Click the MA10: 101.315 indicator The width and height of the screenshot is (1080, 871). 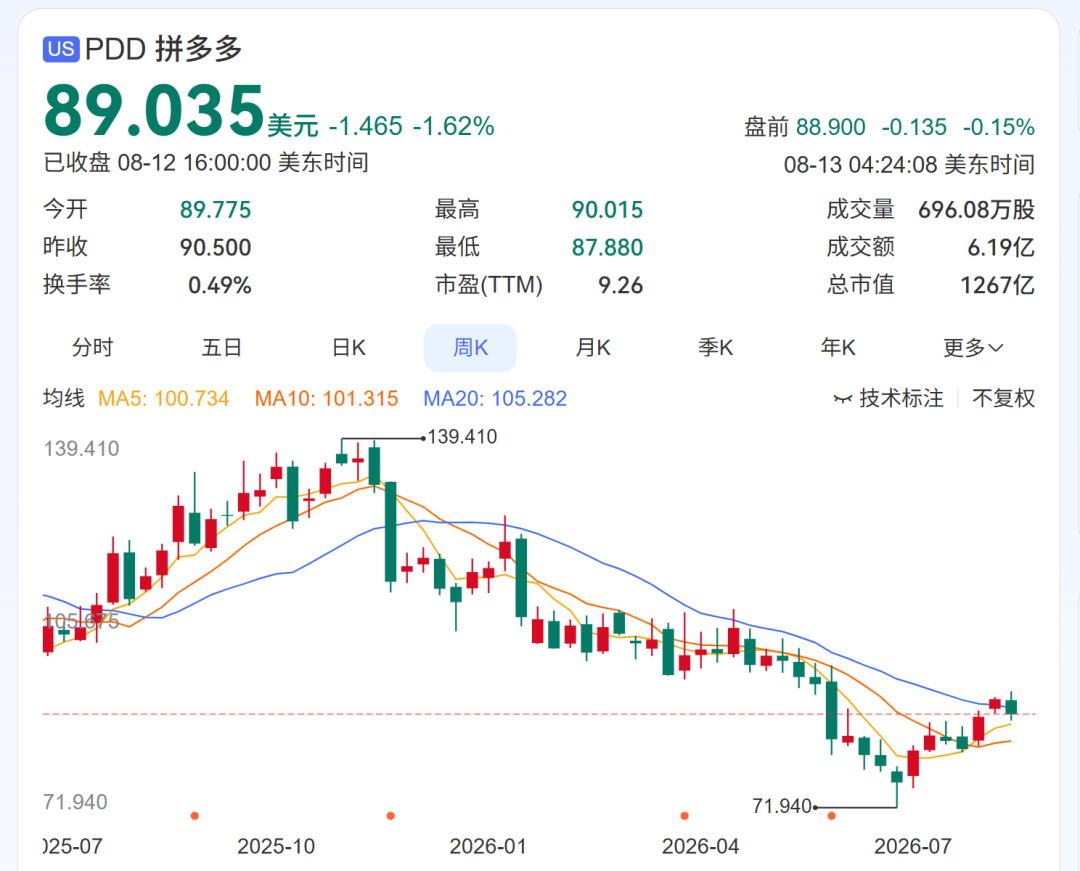(x=326, y=398)
